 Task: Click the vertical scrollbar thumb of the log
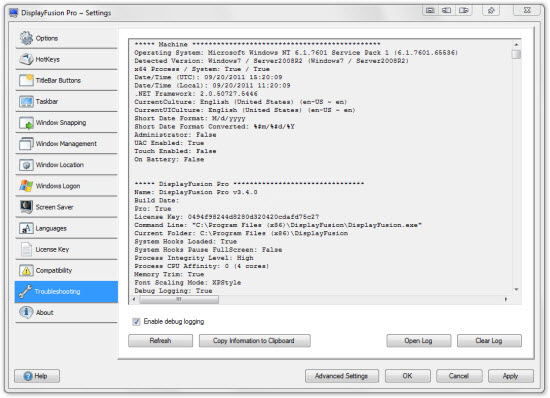[x=516, y=54]
